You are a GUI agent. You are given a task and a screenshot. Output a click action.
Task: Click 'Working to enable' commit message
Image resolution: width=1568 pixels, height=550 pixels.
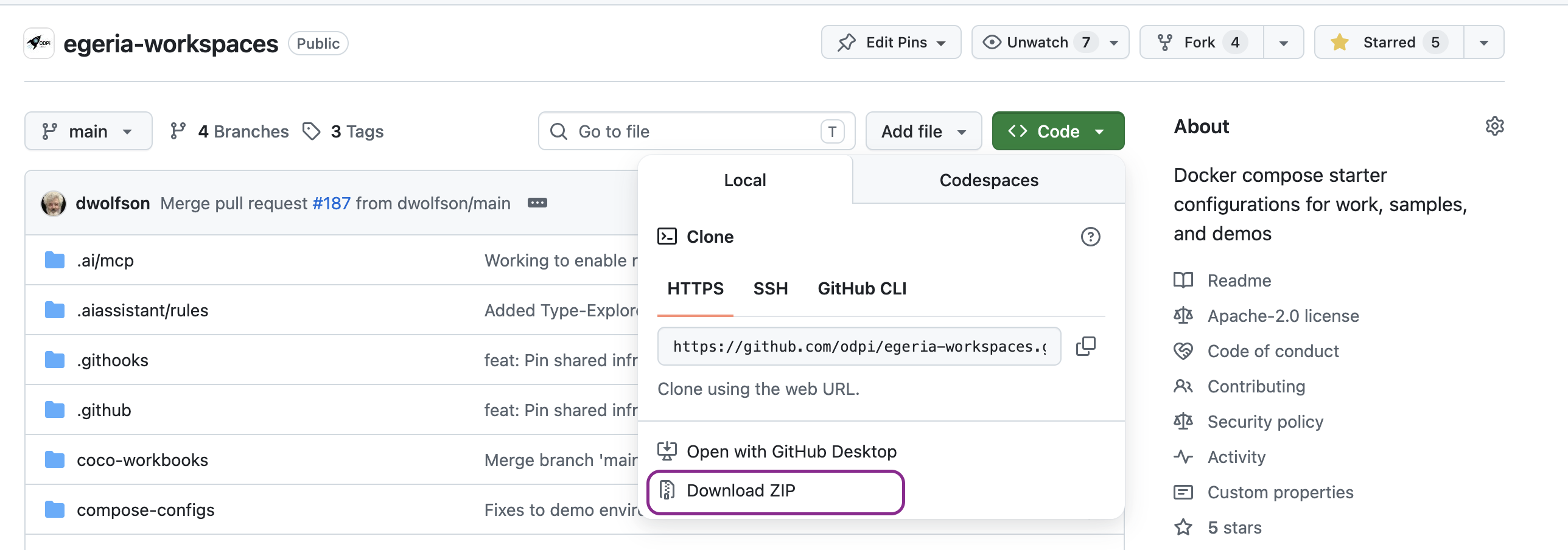click(x=561, y=260)
